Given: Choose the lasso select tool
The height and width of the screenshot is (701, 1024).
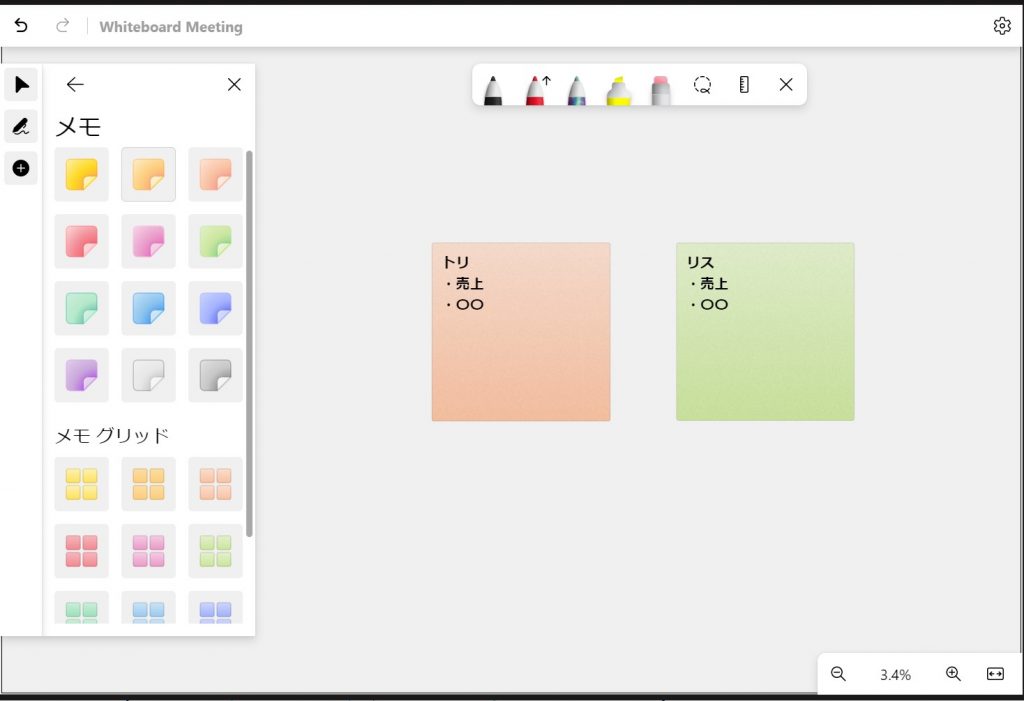Looking at the screenshot, I should click(x=703, y=85).
